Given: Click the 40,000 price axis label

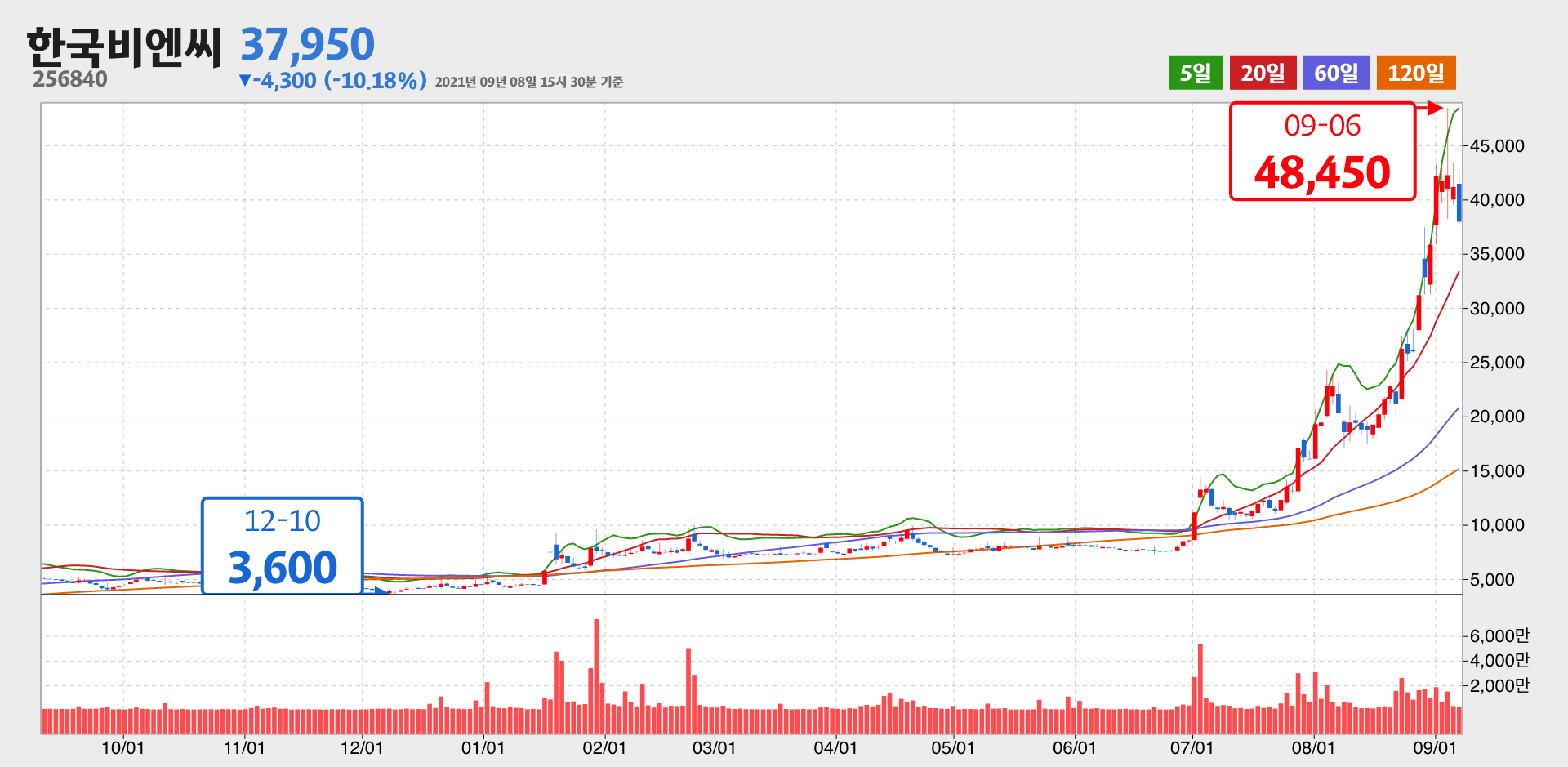Looking at the screenshot, I should [x=1497, y=200].
